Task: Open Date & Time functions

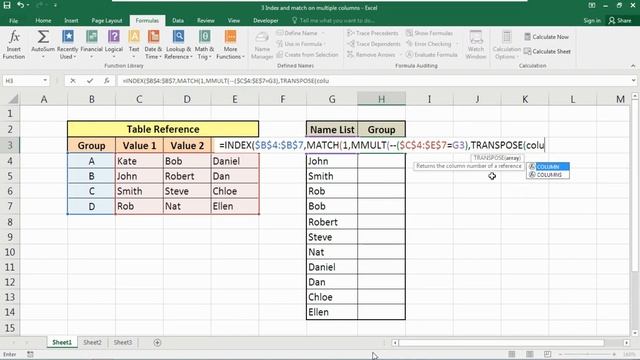Action: [153, 45]
